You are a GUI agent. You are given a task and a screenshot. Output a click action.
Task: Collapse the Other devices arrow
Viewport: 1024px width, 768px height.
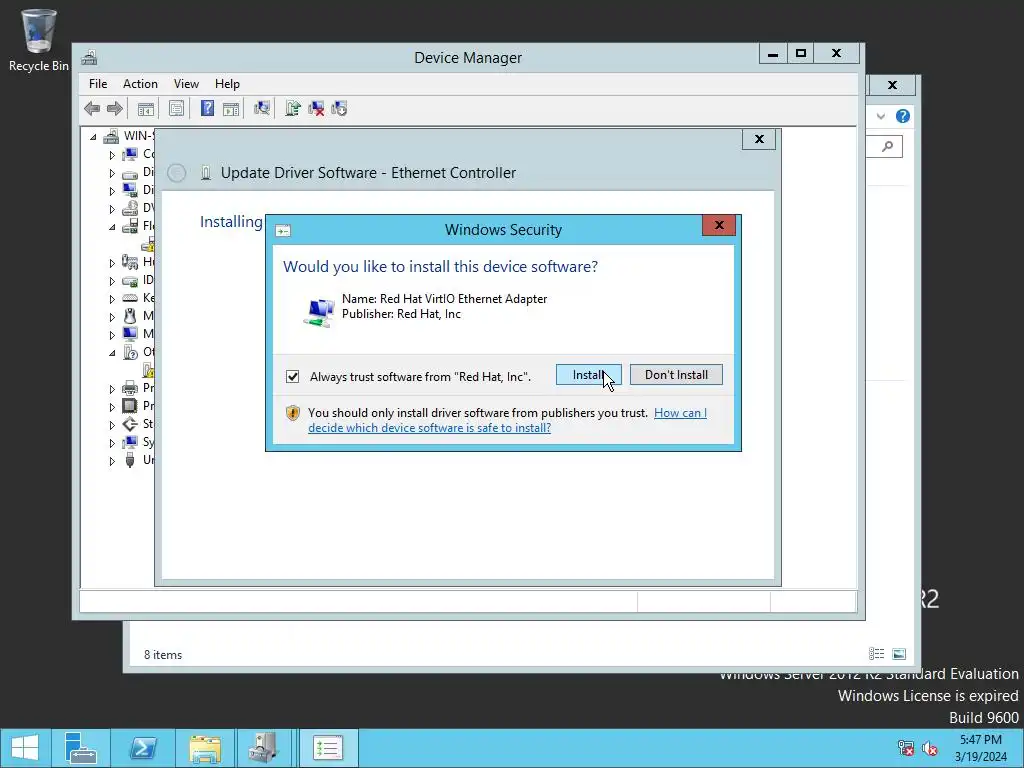pos(112,353)
